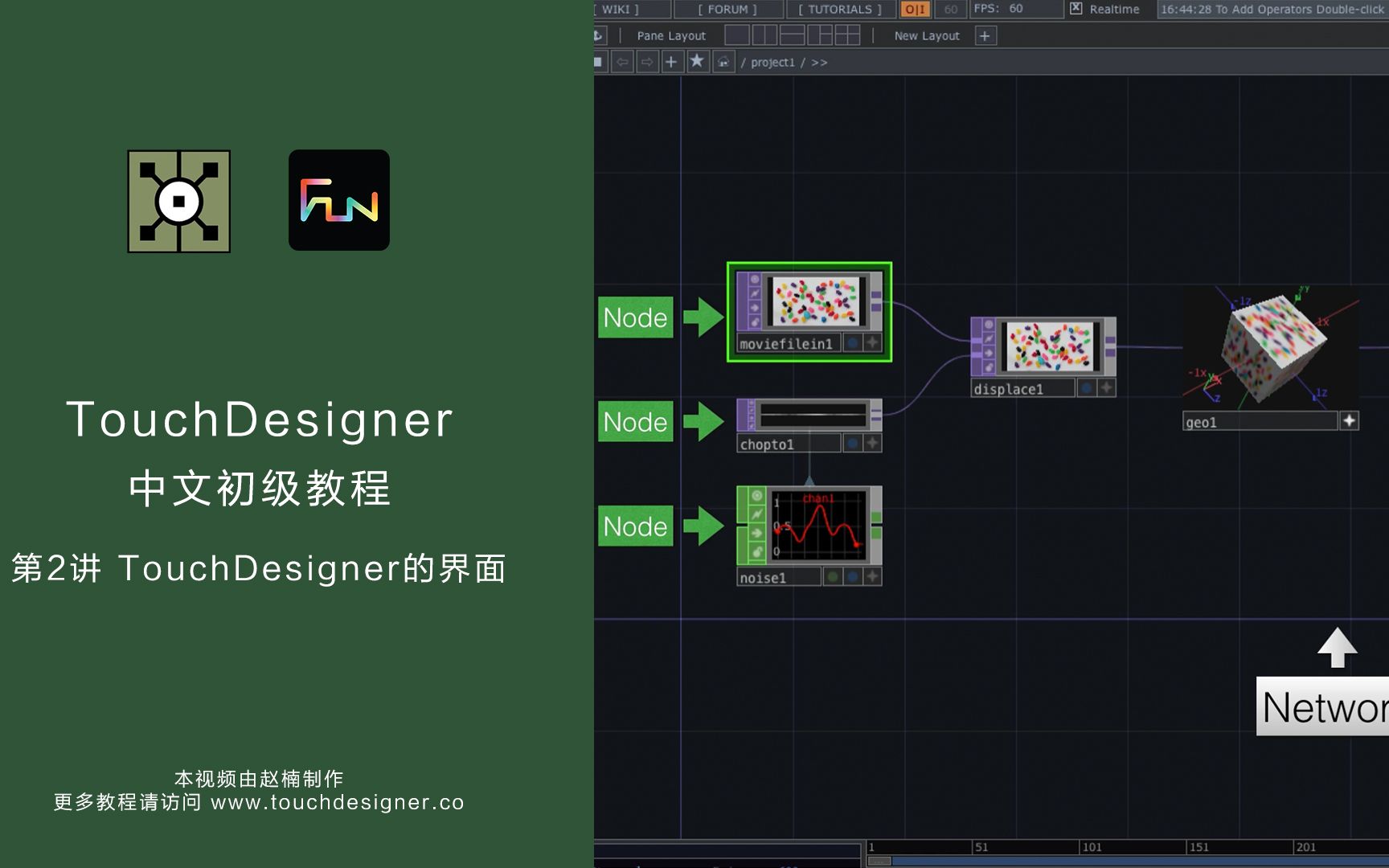Screen dimensions: 1389x868
Task: Click the plus icon next to New Layout
Action: (984, 35)
